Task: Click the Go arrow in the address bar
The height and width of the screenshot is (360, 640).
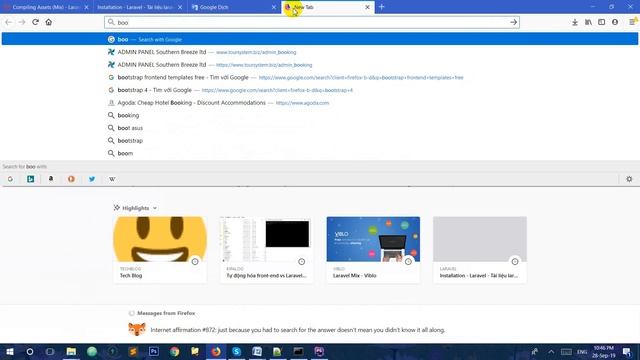Action: [x=513, y=22]
